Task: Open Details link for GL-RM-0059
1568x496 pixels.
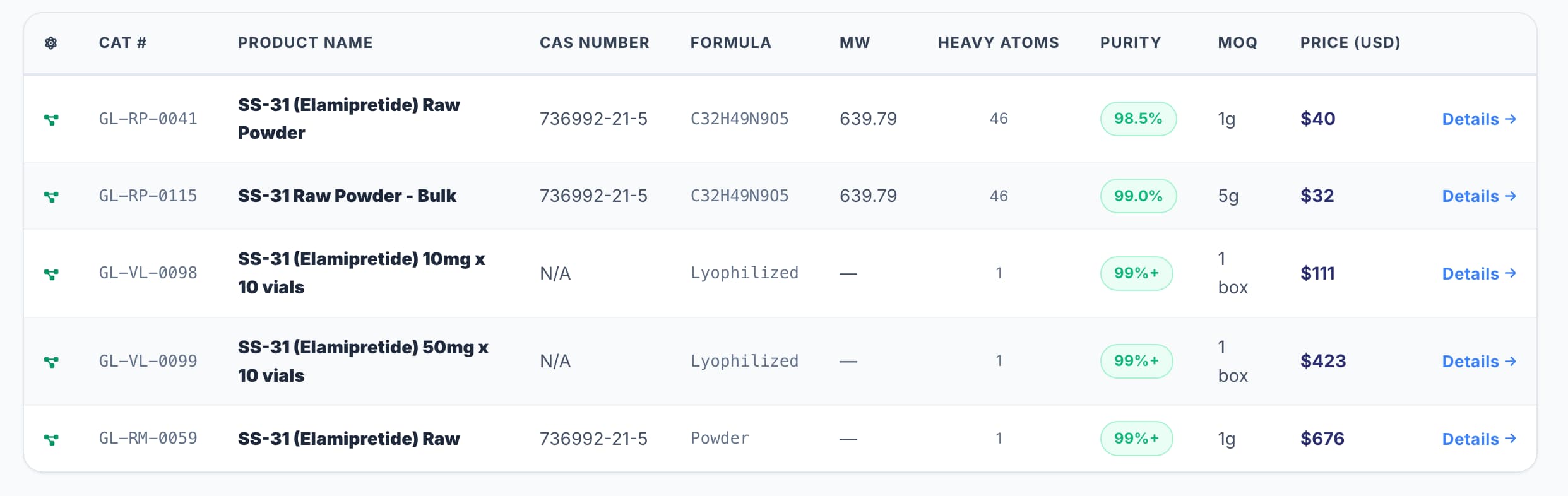Action: (1478, 439)
